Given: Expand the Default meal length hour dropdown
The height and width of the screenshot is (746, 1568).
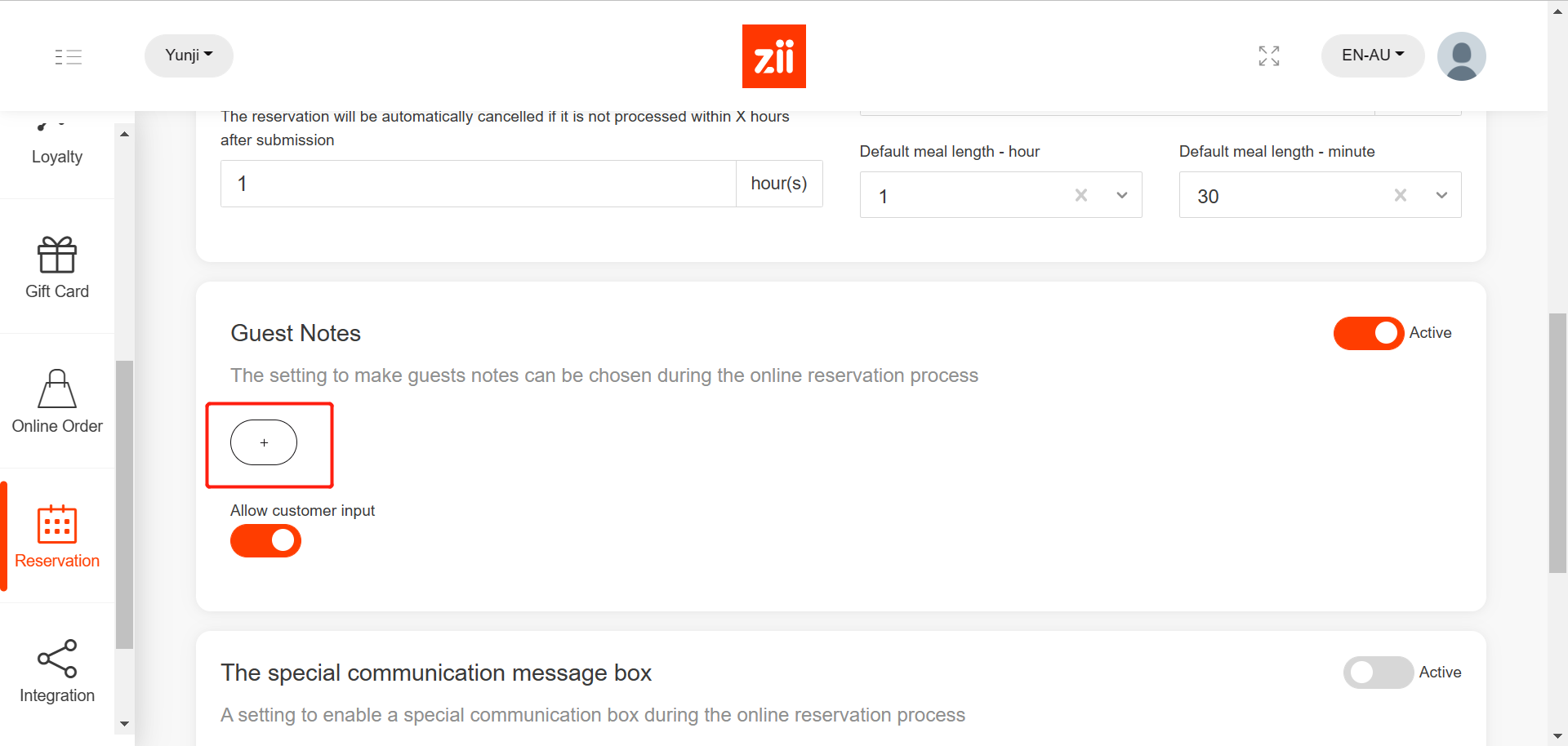Looking at the screenshot, I should [x=1121, y=195].
